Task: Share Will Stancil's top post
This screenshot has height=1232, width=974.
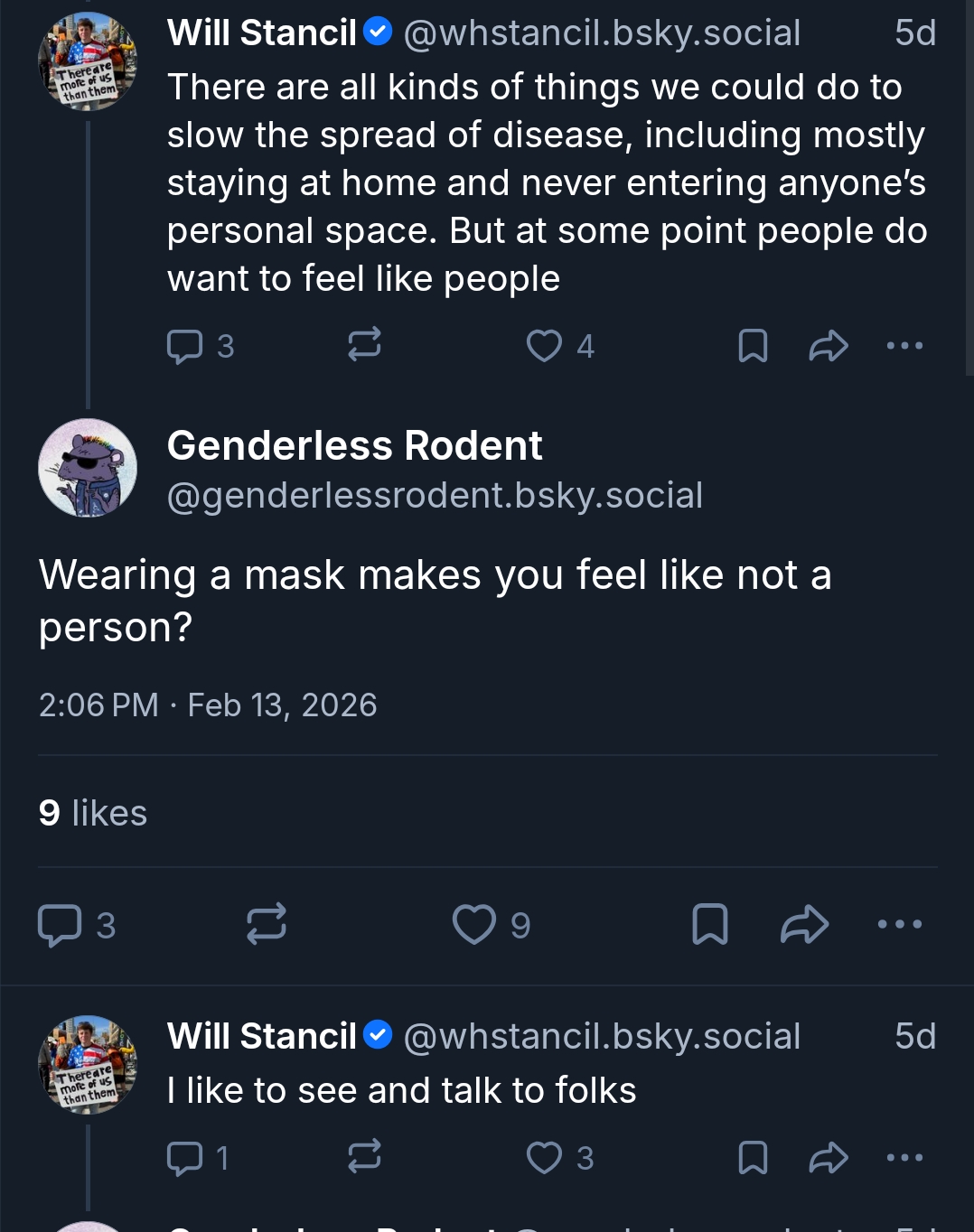Action: point(828,346)
